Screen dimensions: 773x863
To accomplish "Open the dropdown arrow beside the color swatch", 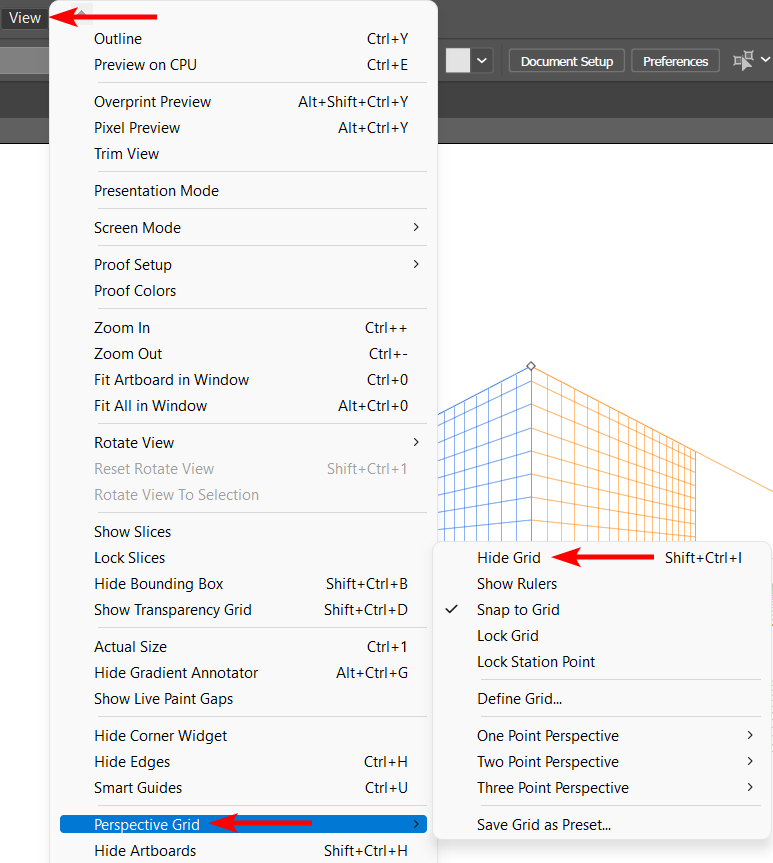I will 483,61.
